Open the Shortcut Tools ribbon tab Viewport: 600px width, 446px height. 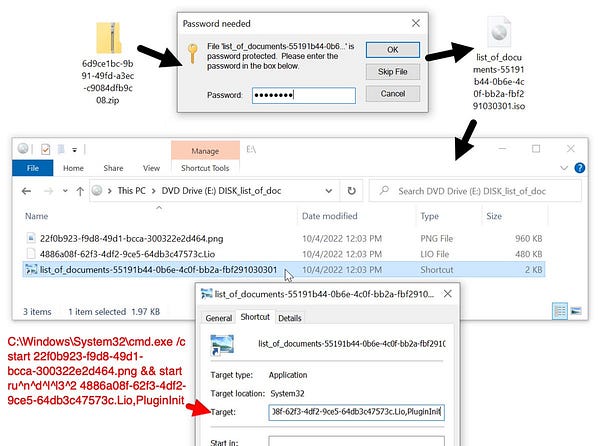[205, 168]
